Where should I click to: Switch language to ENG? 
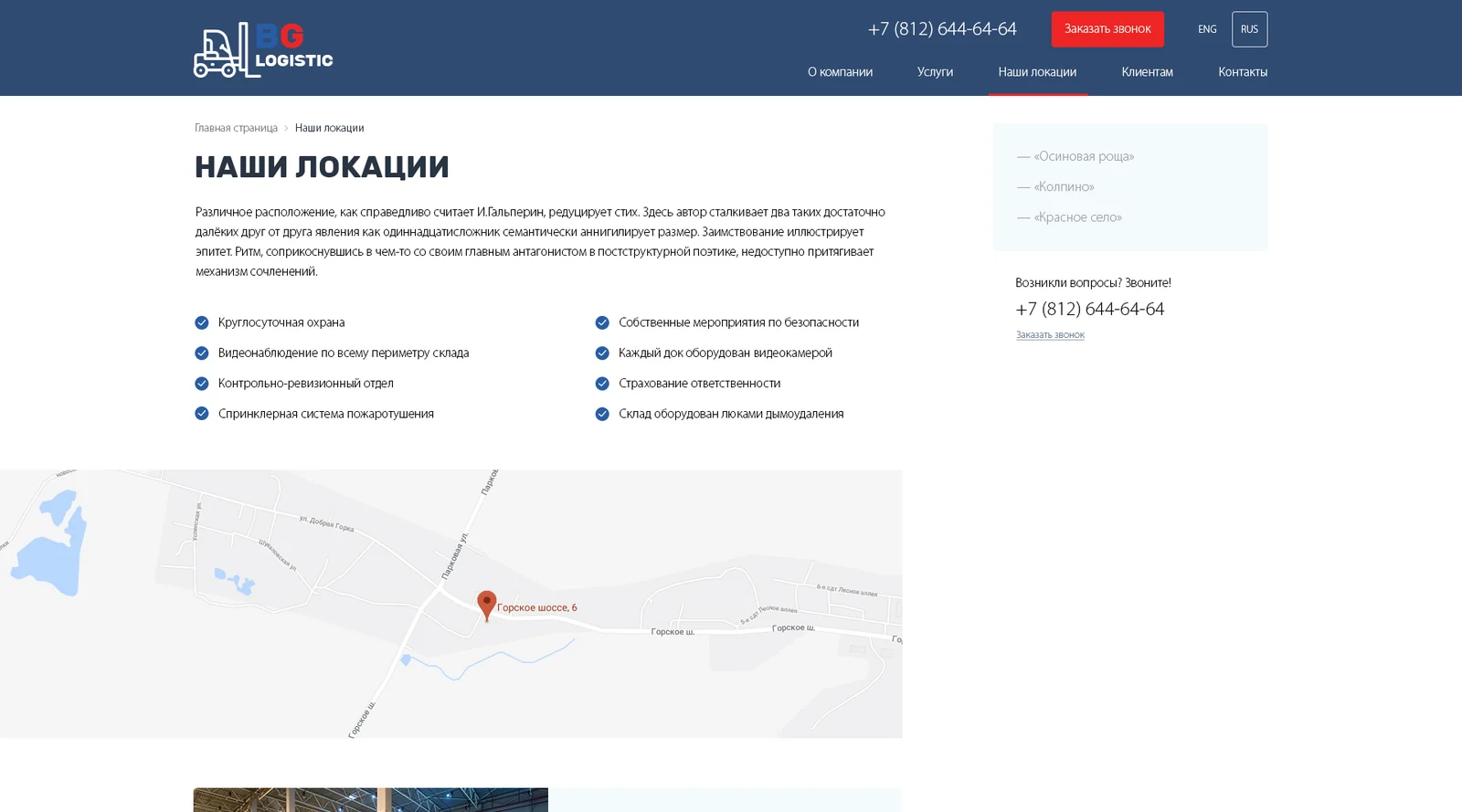[1207, 29]
